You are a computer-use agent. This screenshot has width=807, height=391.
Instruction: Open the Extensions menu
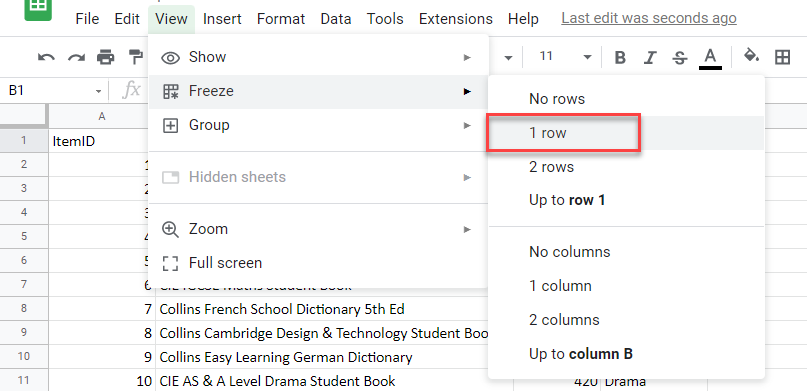455,19
